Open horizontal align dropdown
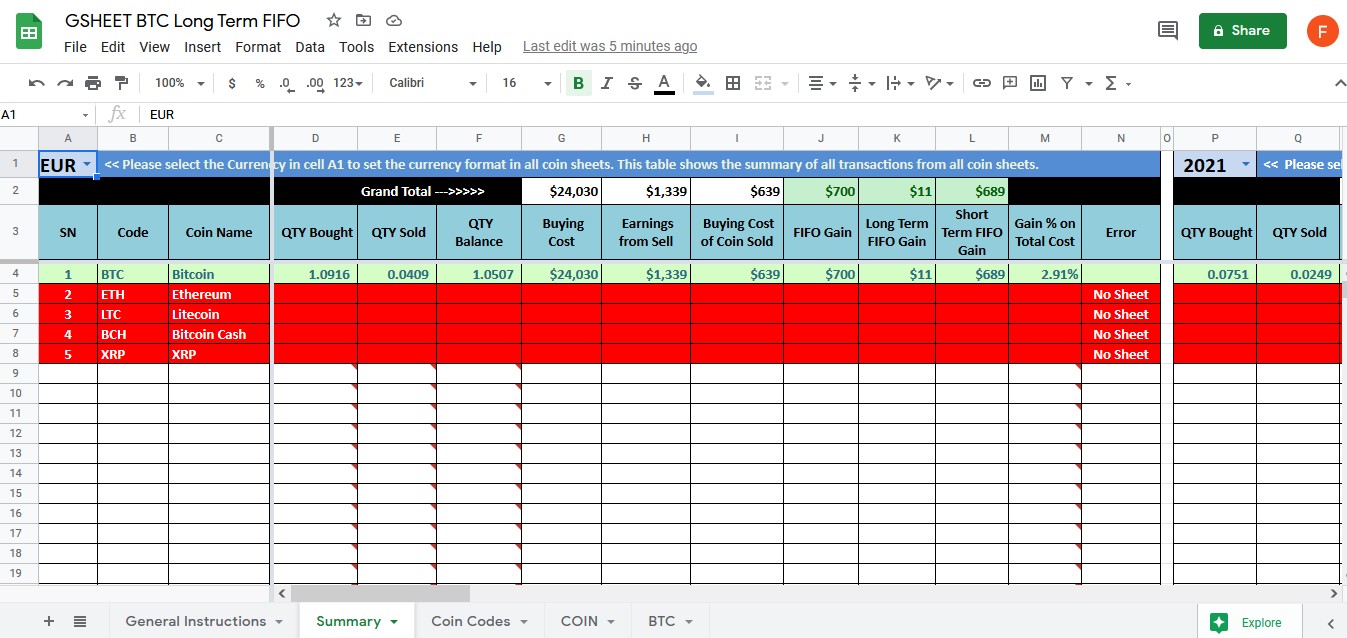 pyautogui.click(x=821, y=83)
